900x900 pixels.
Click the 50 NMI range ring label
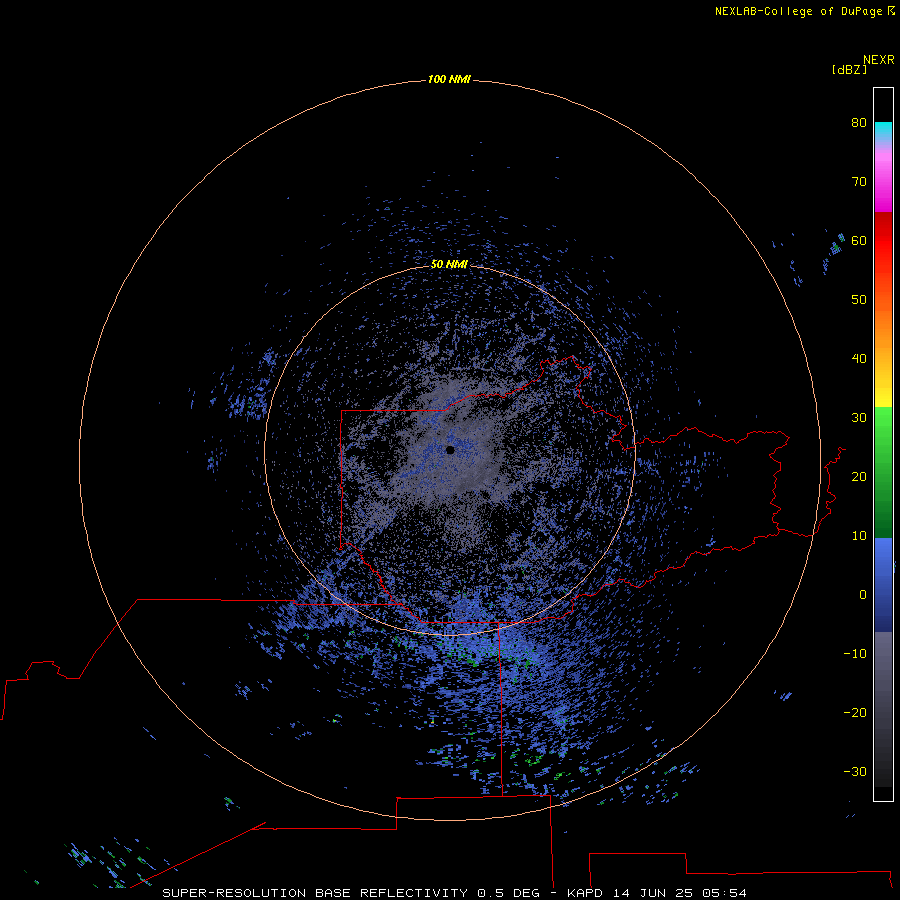(449, 264)
